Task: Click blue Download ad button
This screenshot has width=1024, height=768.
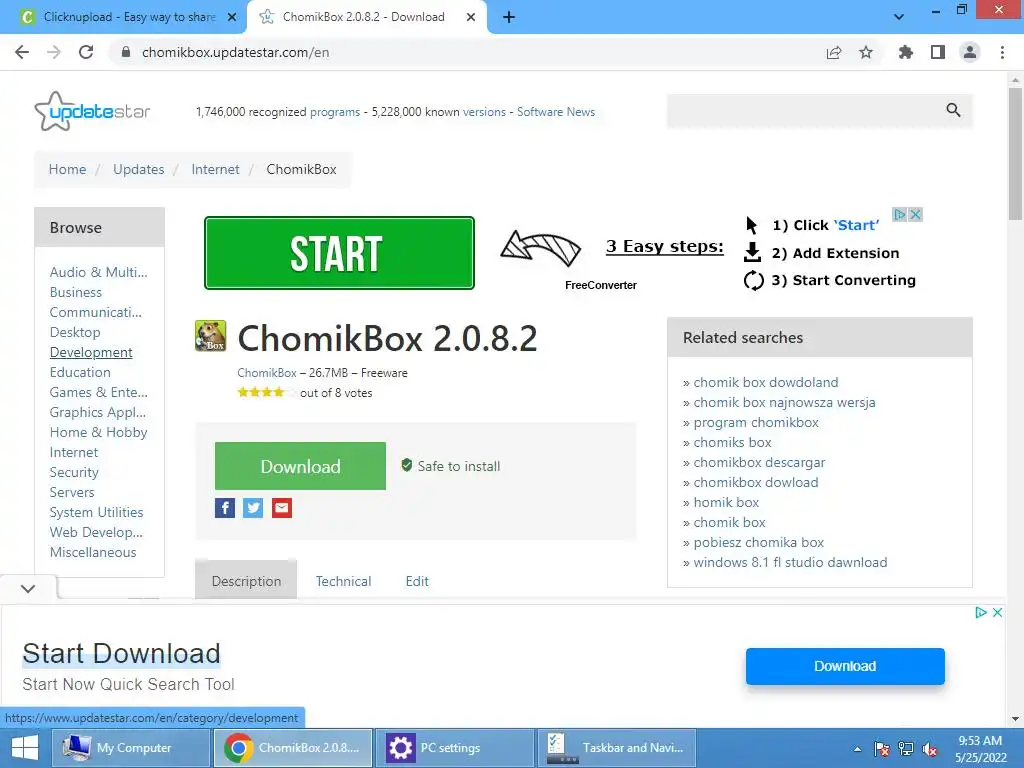Action: (845, 666)
